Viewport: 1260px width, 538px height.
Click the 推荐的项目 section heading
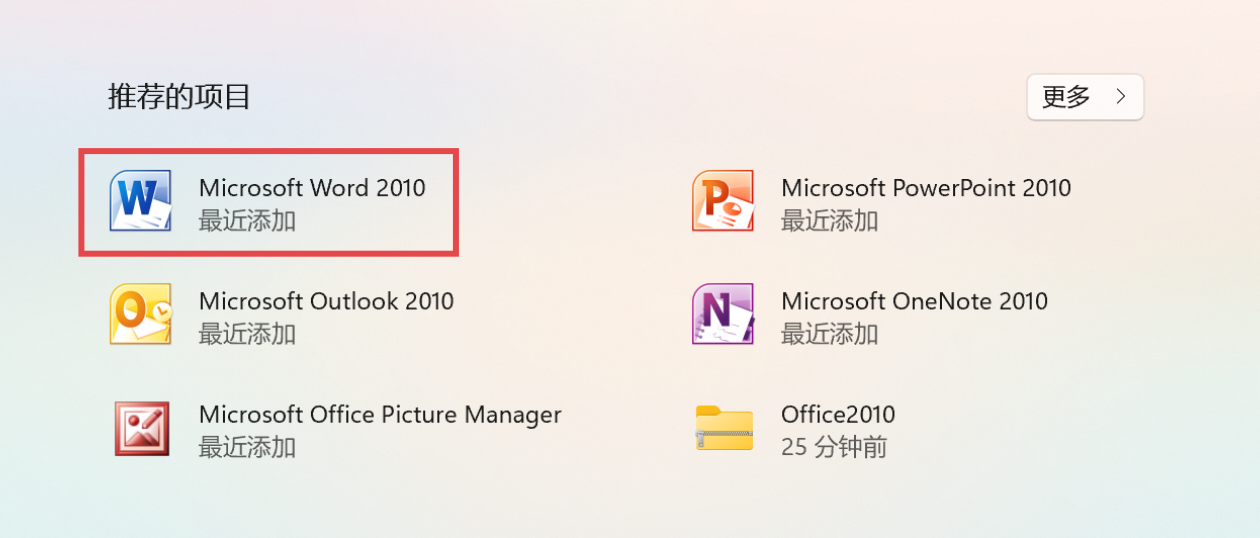(x=179, y=97)
